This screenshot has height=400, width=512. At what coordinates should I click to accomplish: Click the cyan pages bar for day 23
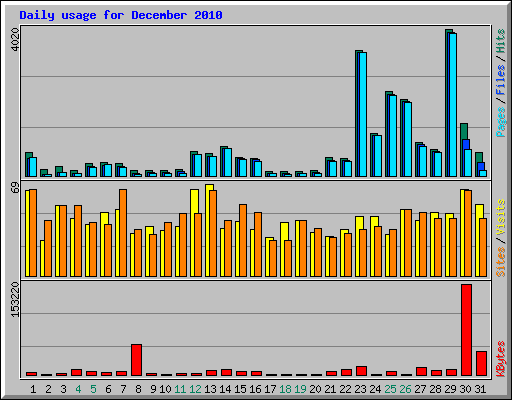click(363, 114)
